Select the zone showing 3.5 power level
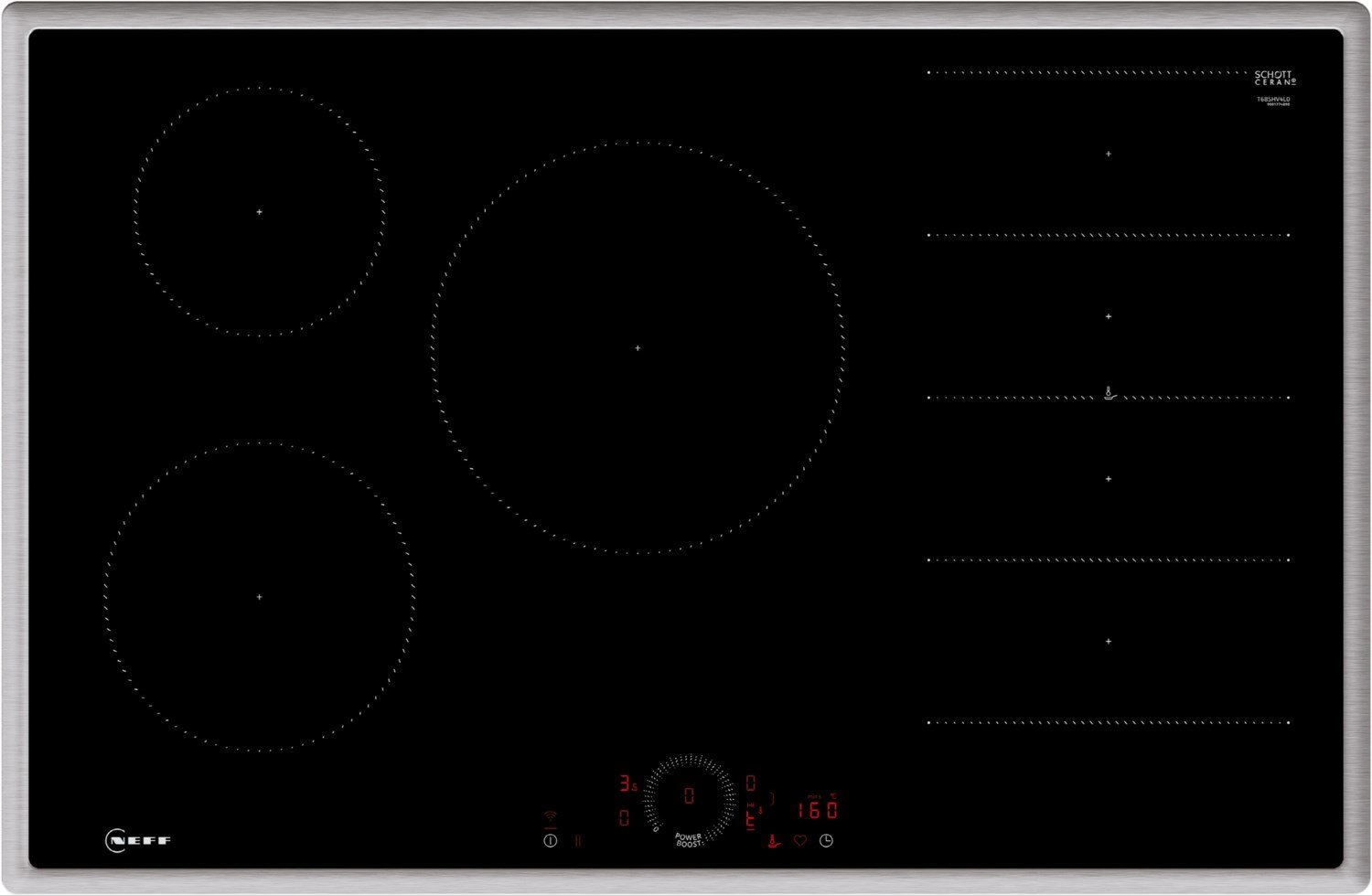 click(628, 784)
